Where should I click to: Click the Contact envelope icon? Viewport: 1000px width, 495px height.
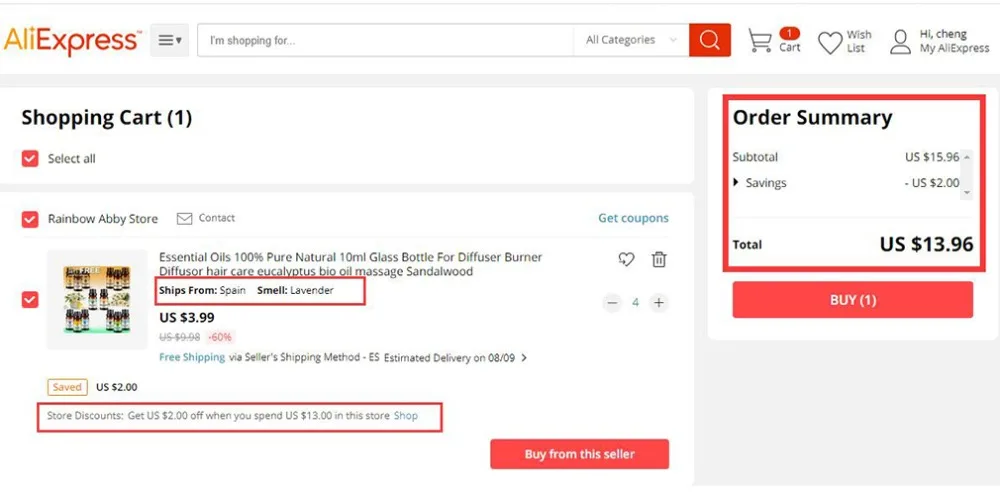184,219
